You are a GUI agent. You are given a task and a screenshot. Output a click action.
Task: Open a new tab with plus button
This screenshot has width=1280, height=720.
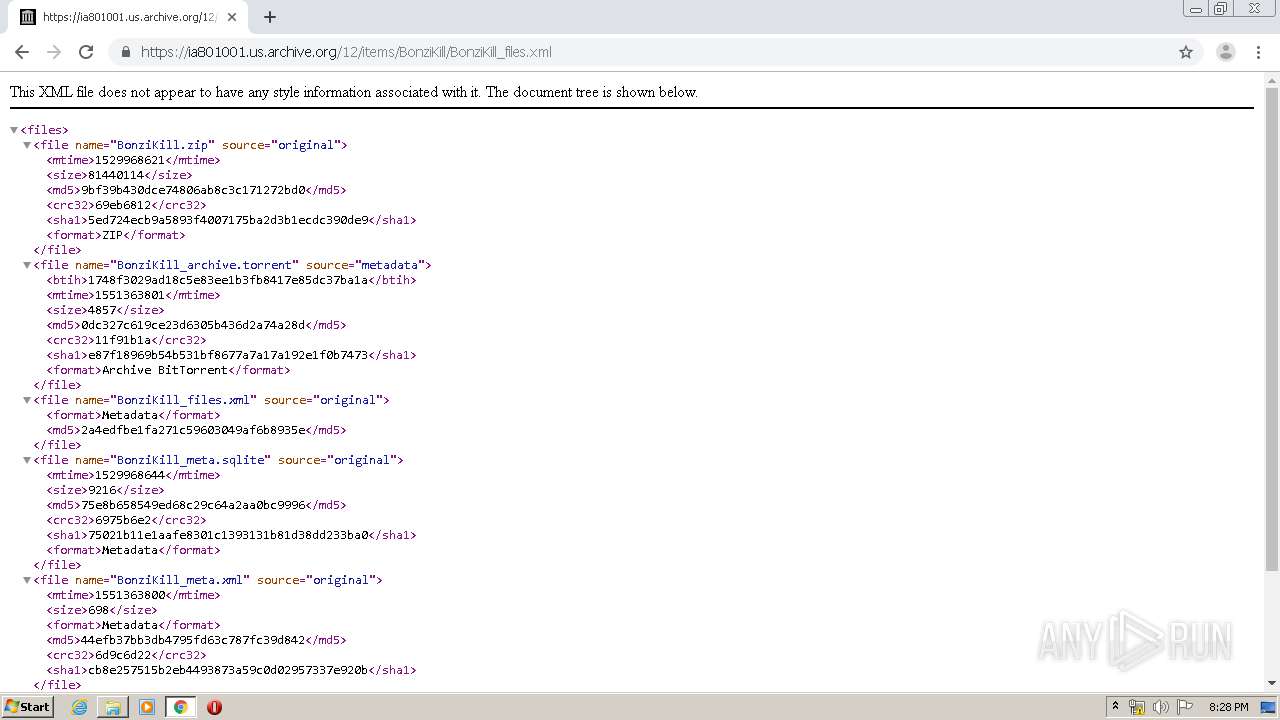click(270, 17)
